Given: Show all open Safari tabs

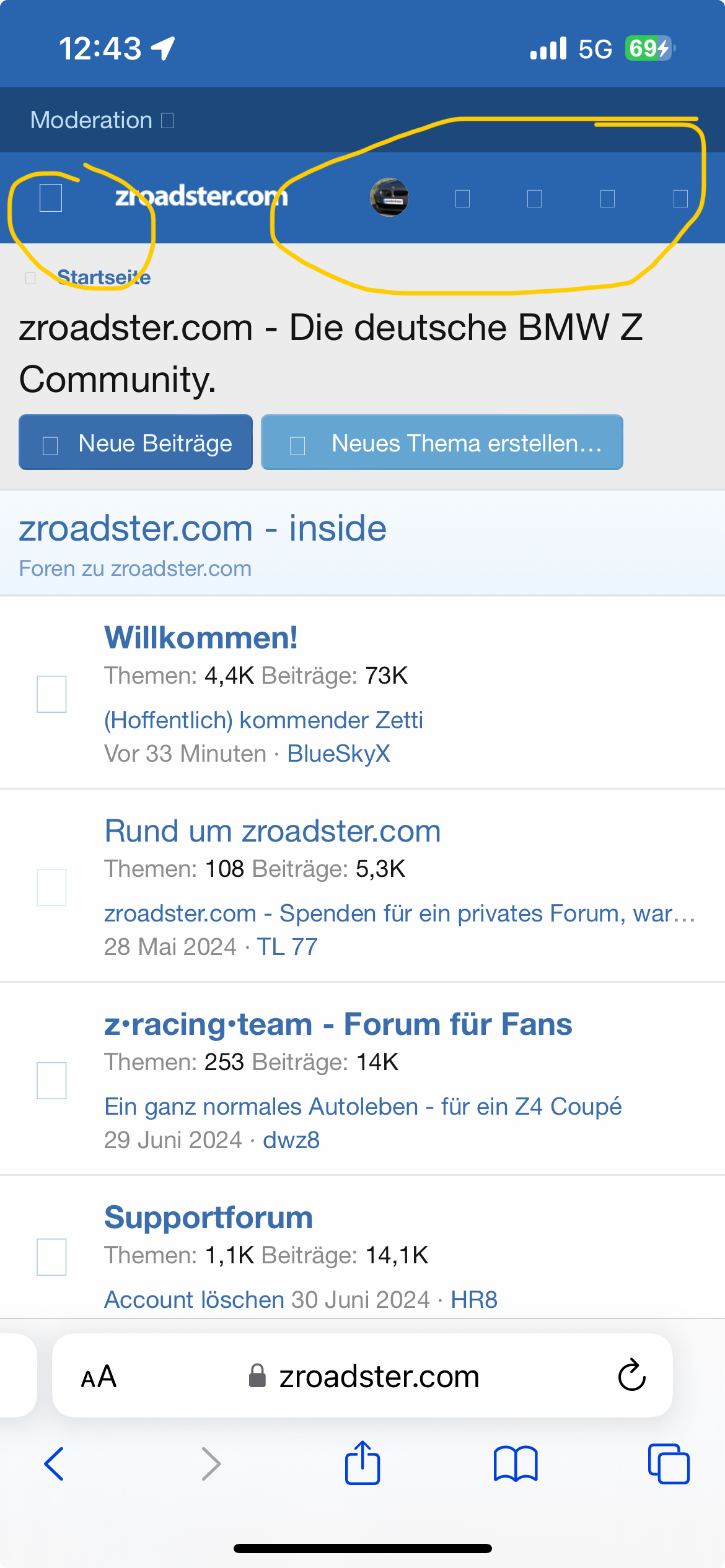Looking at the screenshot, I should click(x=669, y=1464).
